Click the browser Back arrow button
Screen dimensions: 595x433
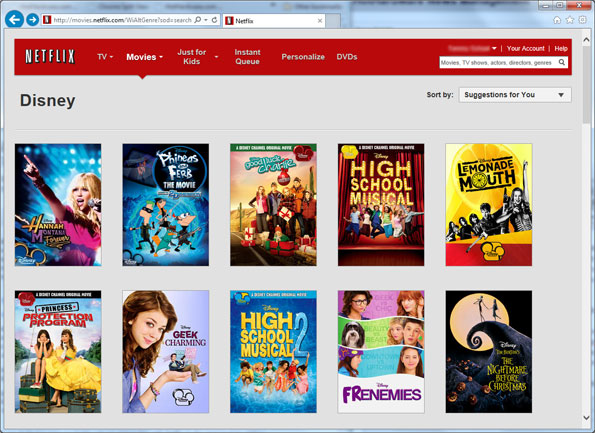(x=14, y=19)
